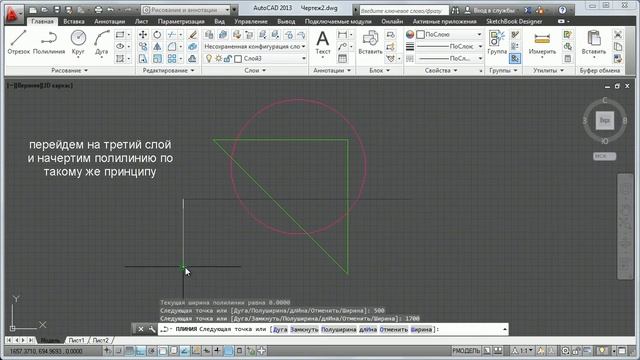Click the Mirror tool icon

coord(157,47)
